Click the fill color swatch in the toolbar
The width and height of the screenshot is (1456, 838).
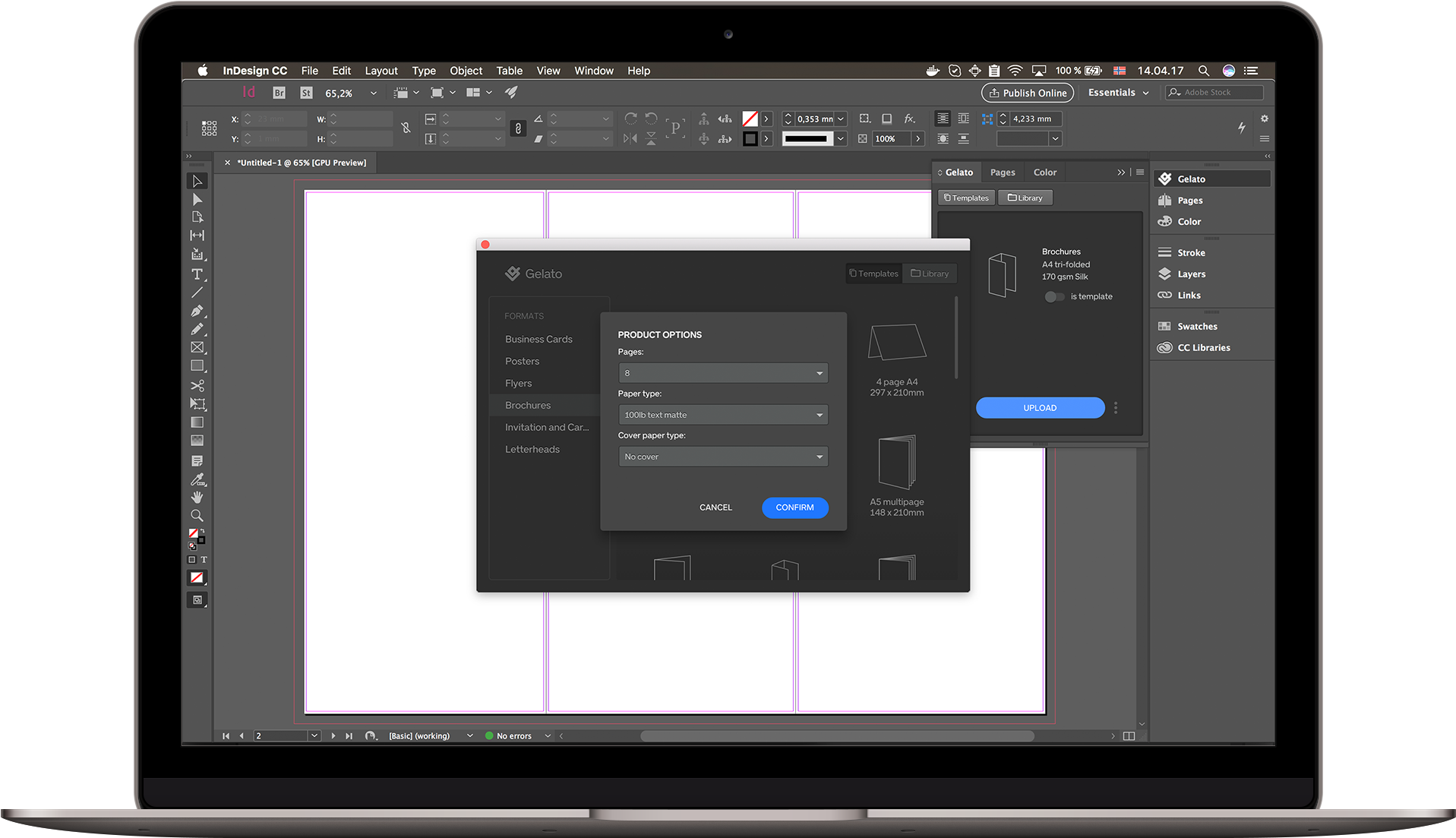coord(194,533)
